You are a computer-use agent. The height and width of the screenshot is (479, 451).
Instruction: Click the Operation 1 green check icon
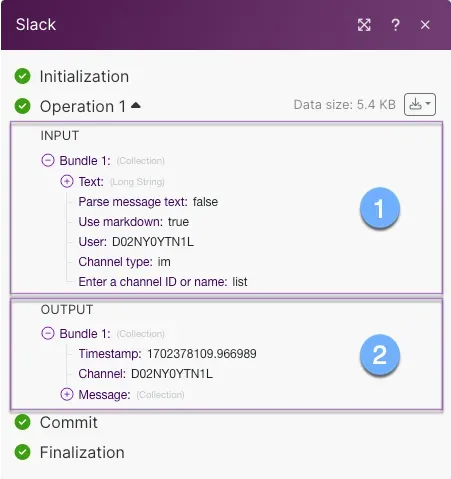(x=22, y=106)
